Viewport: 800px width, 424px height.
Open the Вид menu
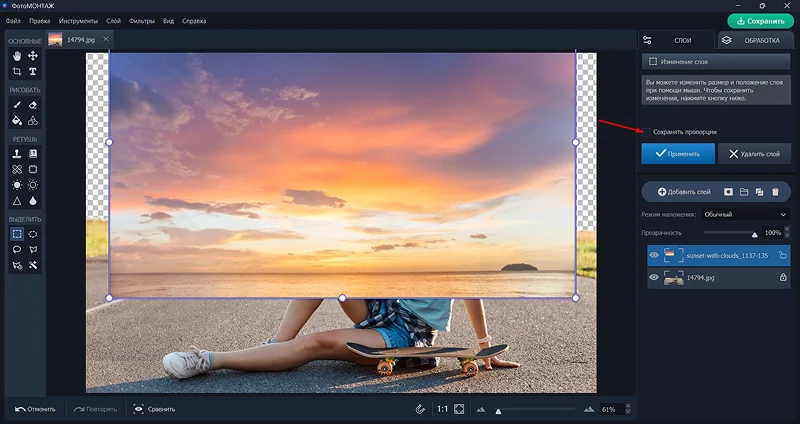pyautogui.click(x=168, y=21)
